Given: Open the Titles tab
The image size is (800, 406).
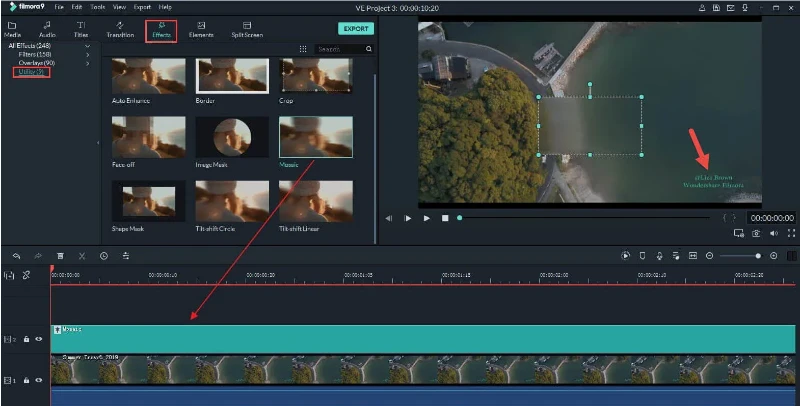Looking at the screenshot, I should (x=81, y=30).
